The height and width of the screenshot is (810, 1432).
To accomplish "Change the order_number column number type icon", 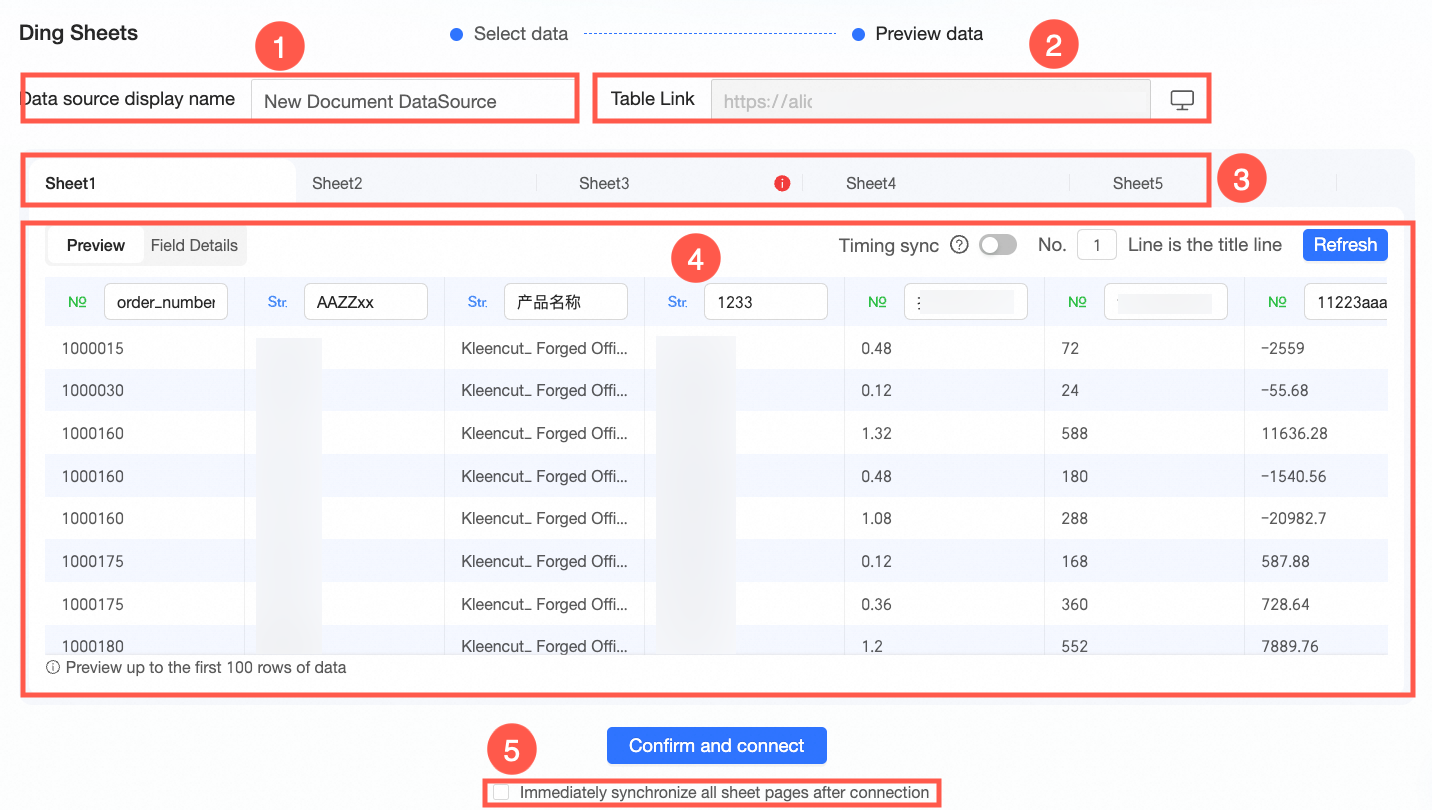I will tap(78, 301).
